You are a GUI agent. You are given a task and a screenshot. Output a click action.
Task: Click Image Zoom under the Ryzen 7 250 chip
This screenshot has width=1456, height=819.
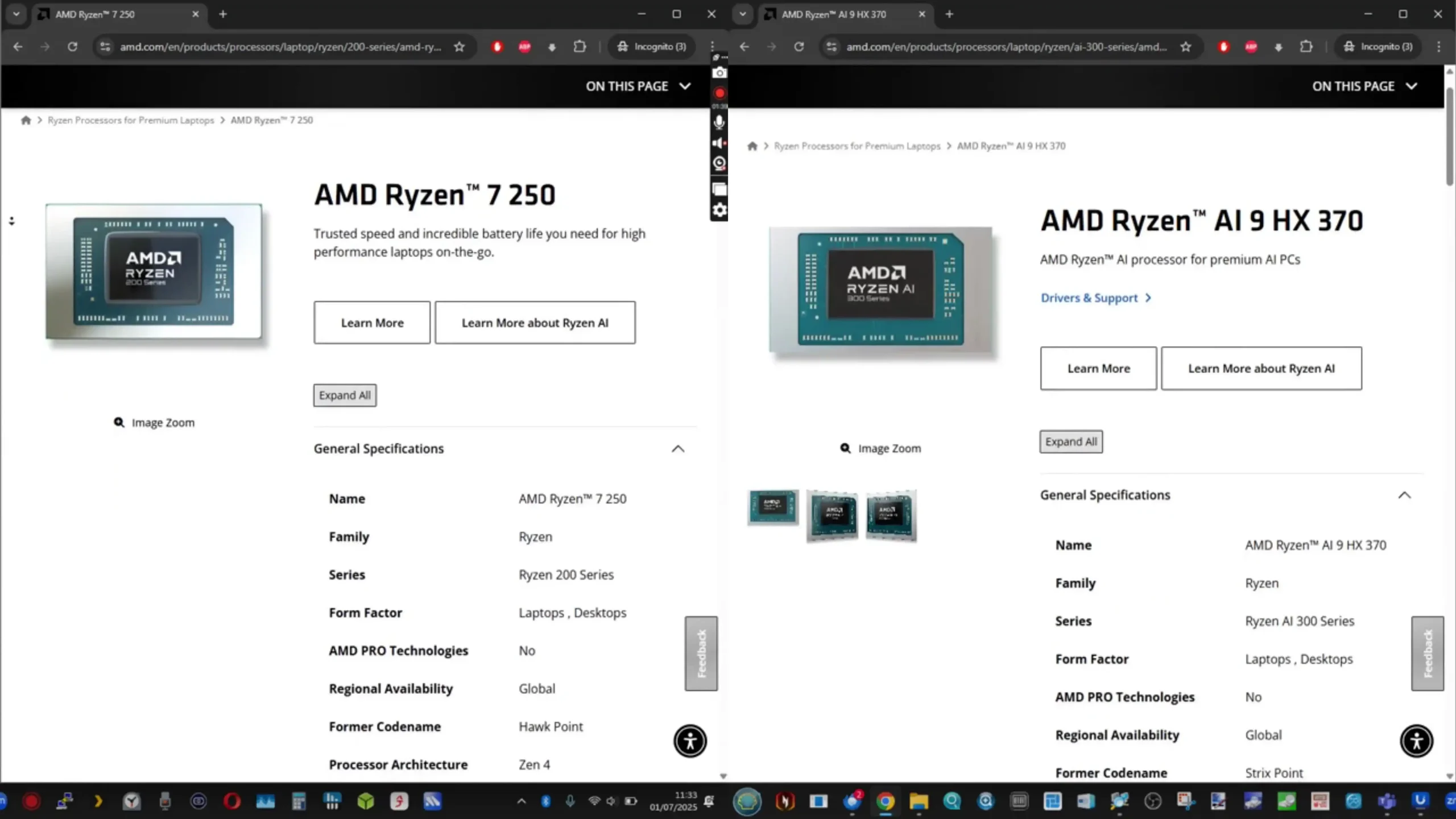154,423
